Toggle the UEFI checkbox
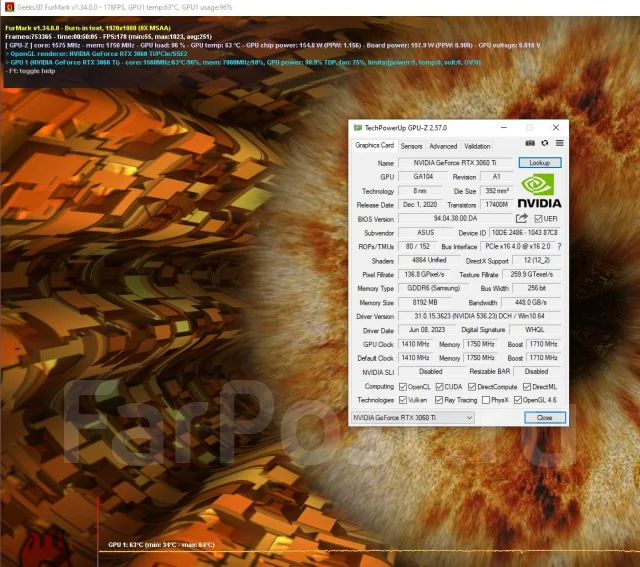This screenshot has height=567, width=640. [x=538, y=219]
